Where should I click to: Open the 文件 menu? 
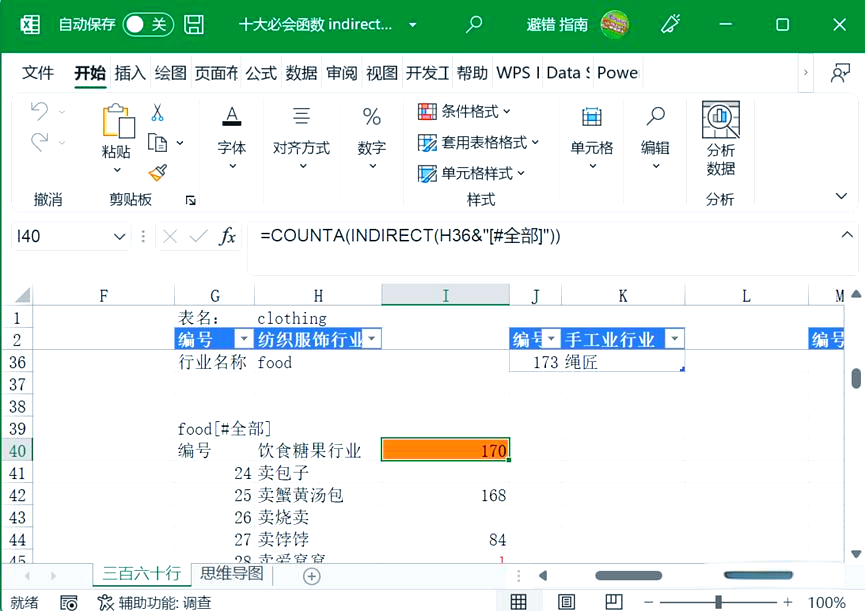38,73
